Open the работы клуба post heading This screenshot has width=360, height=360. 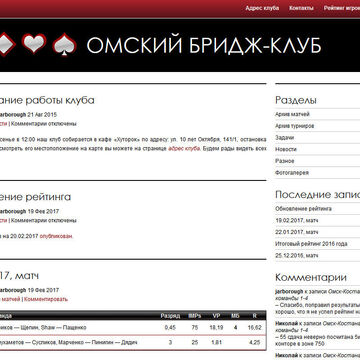(x=47, y=100)
